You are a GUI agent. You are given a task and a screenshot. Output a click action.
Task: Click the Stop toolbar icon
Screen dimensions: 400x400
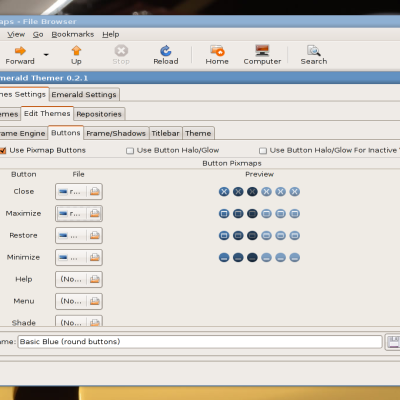tap(121, 51)
